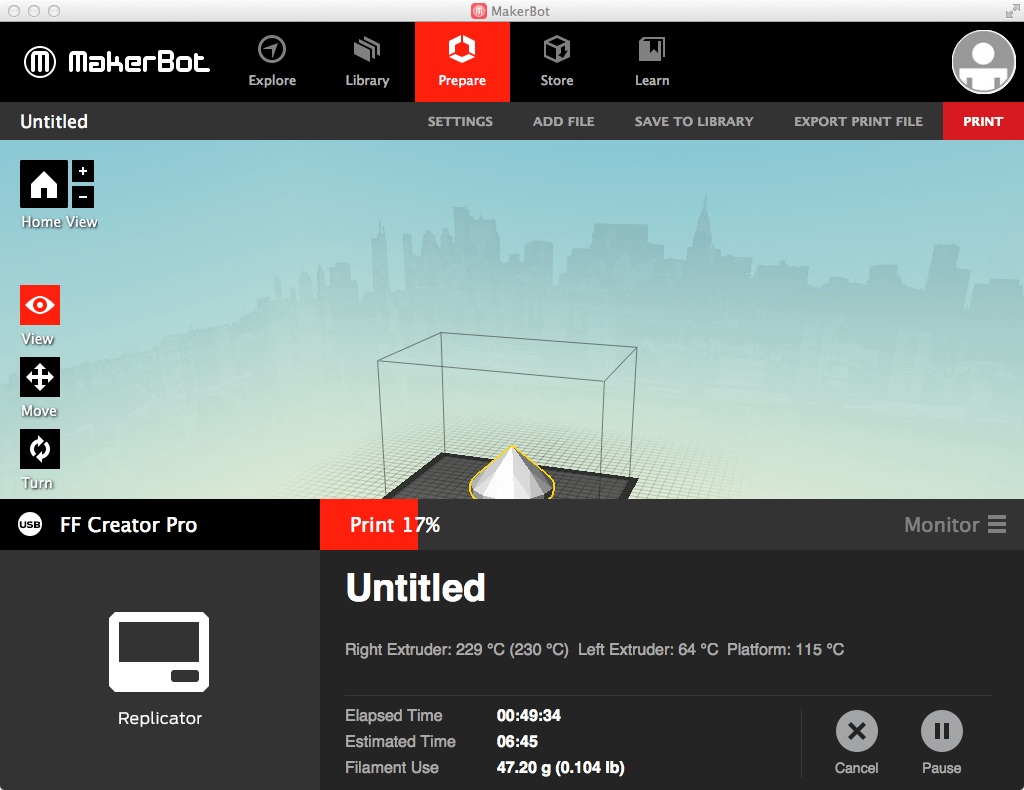Viewport: 1024px width, 790px height.
Task: Click ADD FILE
Action: point(563,121)
